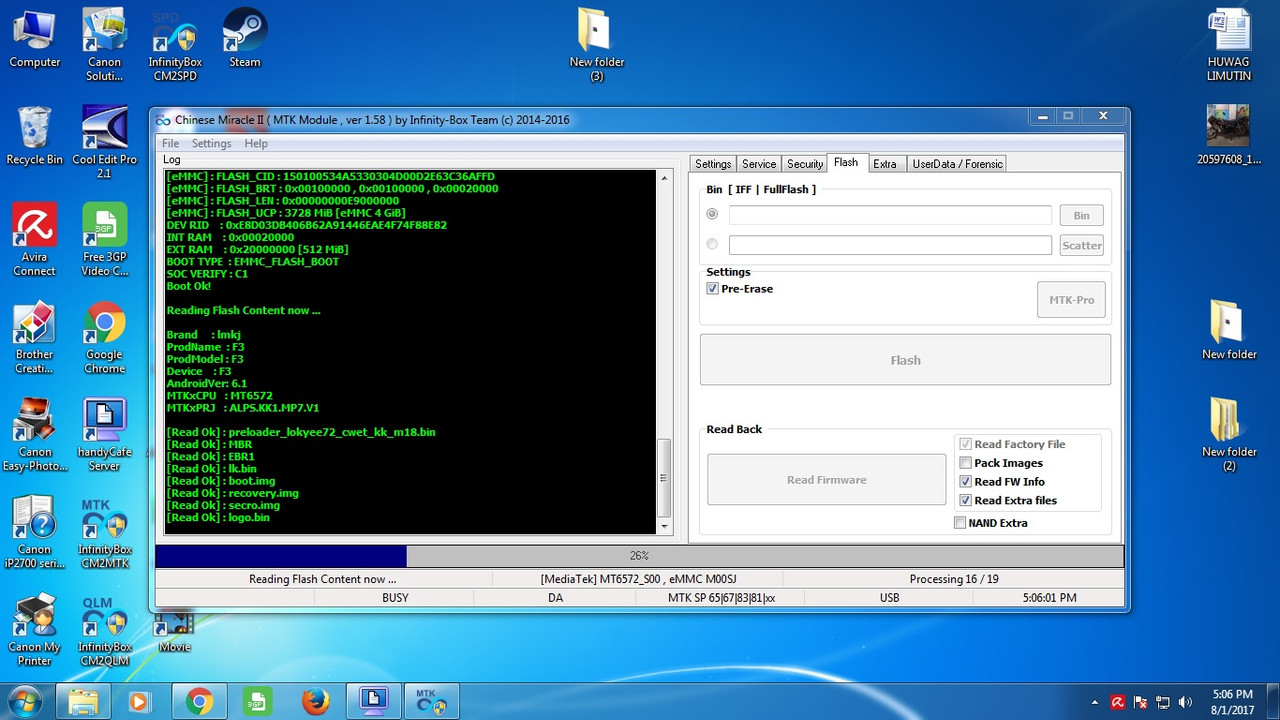
Task: Launch InfinityBox CM2QLM shortcut
Action: [x=104, y=630]
